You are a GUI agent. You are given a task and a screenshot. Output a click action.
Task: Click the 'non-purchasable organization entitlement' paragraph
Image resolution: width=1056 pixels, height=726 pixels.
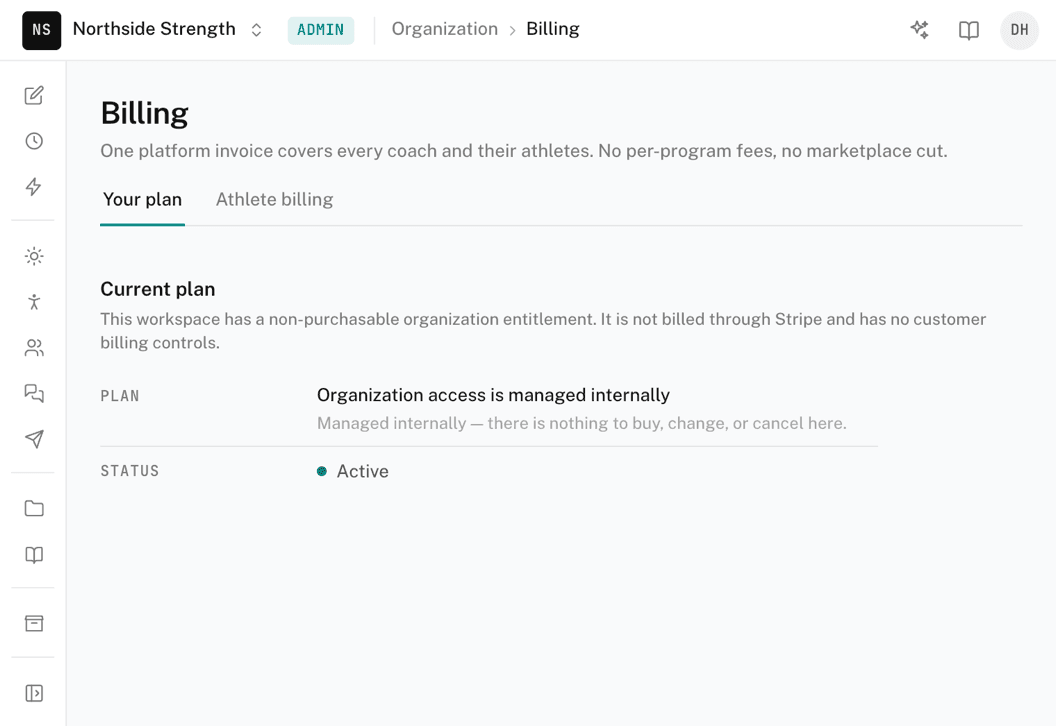pos(543,331)
